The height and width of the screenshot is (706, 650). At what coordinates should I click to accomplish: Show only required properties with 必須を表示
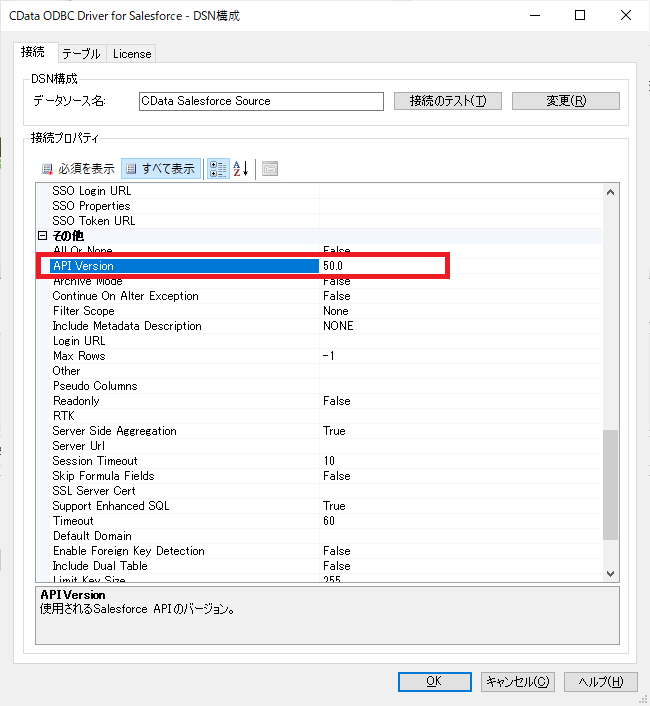pyautogui.click(x=78, y=169)
